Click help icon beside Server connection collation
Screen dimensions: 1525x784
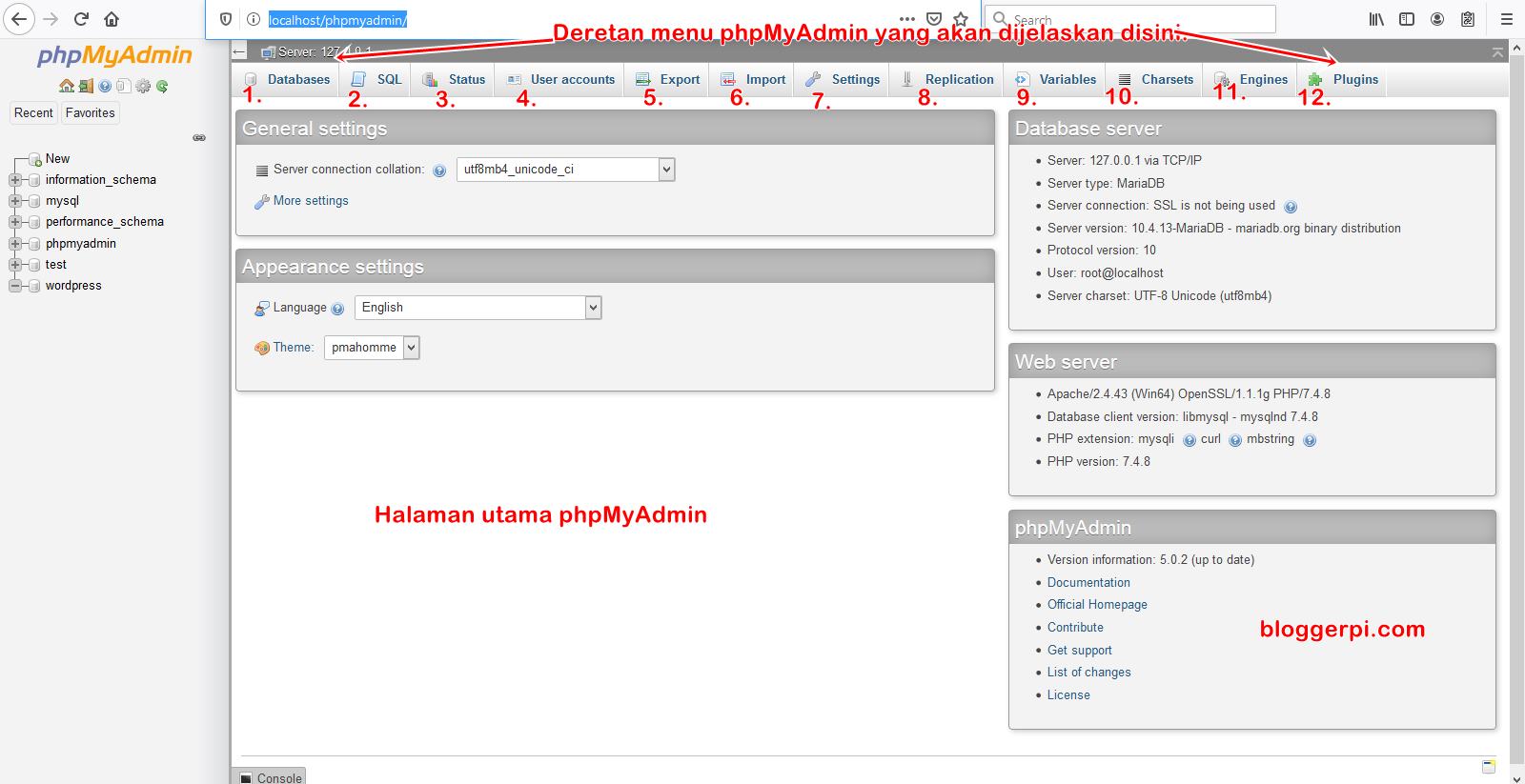point(439,171)
